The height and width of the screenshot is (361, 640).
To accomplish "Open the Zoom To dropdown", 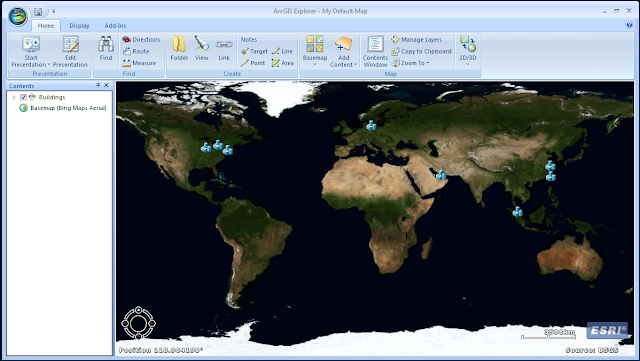I will click(x=411, y=63).
